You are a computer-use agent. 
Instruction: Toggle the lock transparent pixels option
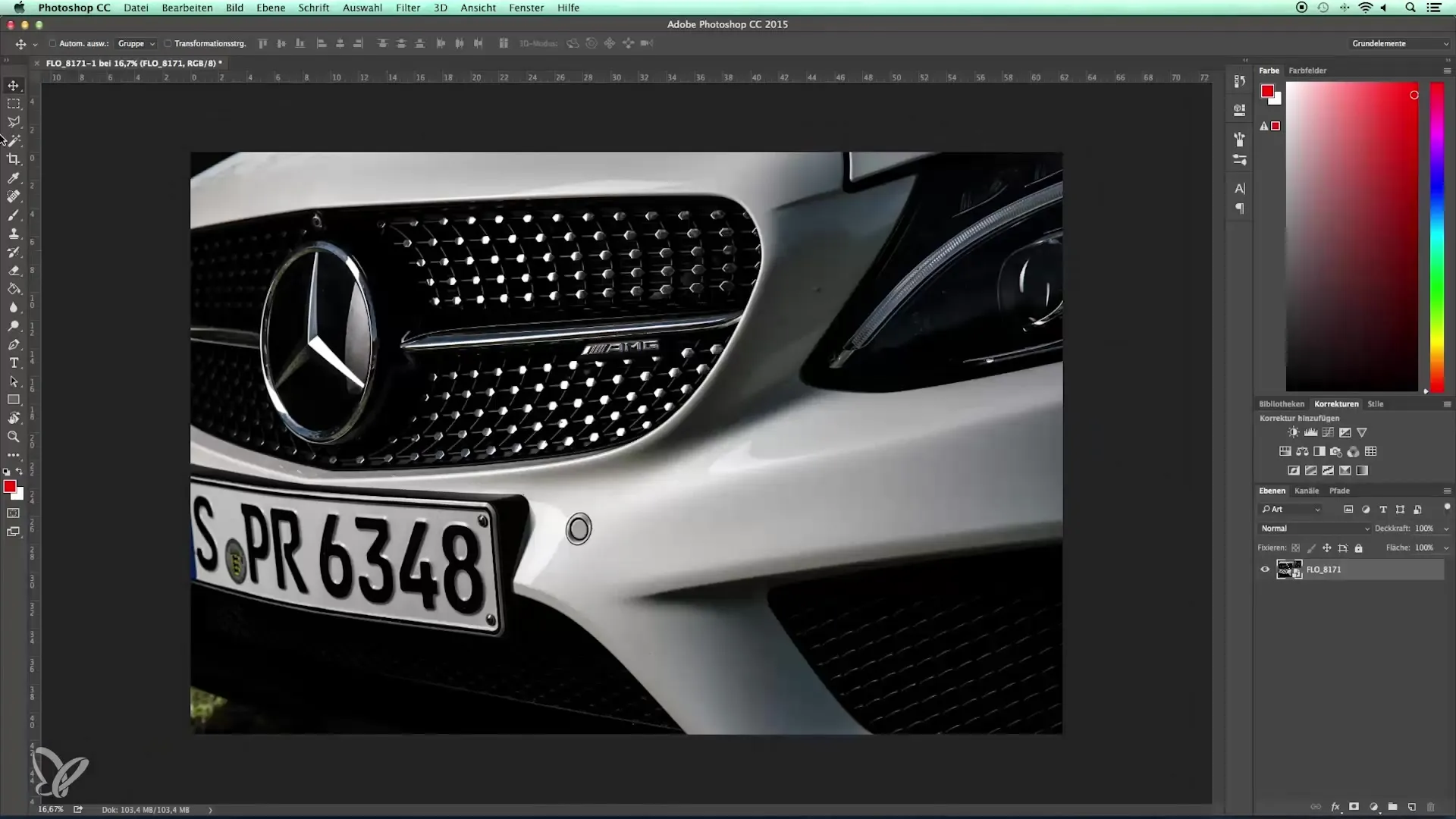(1295, 548)
